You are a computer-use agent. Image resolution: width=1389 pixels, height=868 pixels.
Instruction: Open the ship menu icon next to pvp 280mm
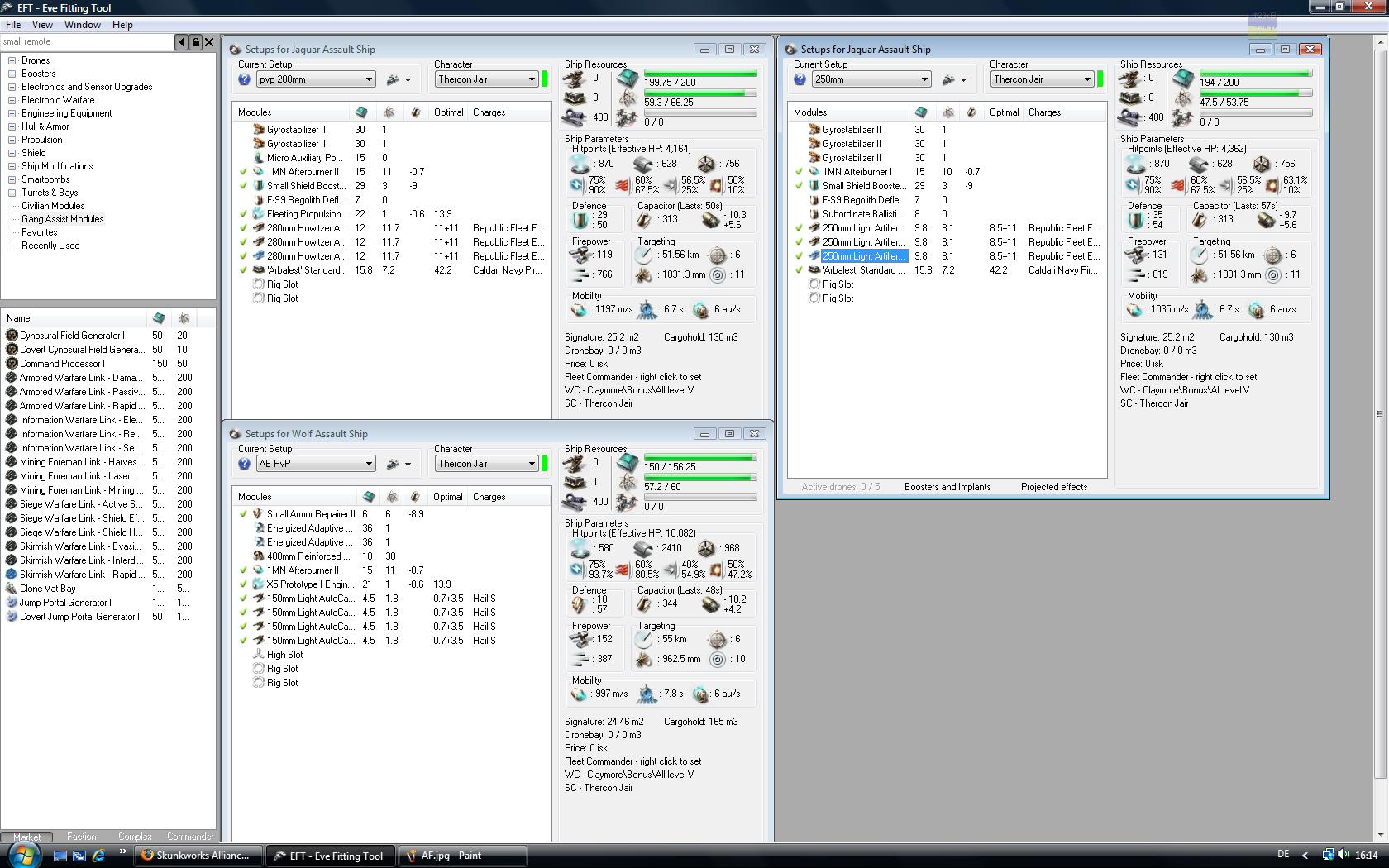coord(399,79)
